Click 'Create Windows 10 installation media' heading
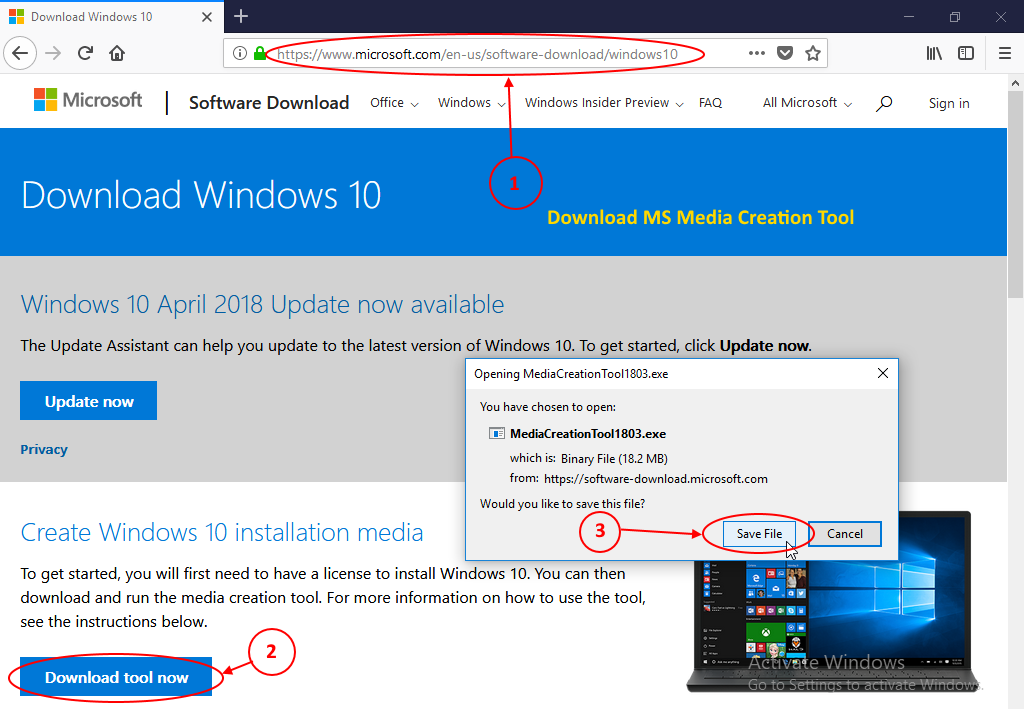 coord(222,532)
